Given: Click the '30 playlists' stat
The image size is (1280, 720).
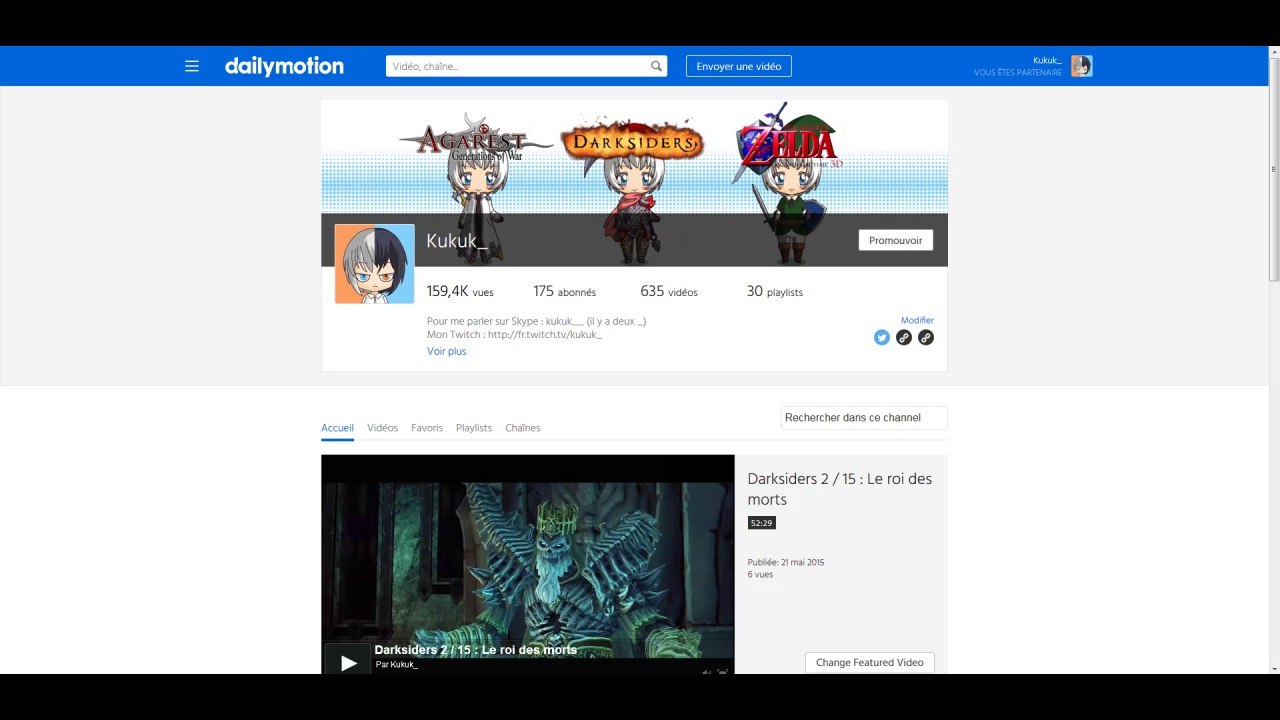Looking at the screenshot, I should 775,291.
